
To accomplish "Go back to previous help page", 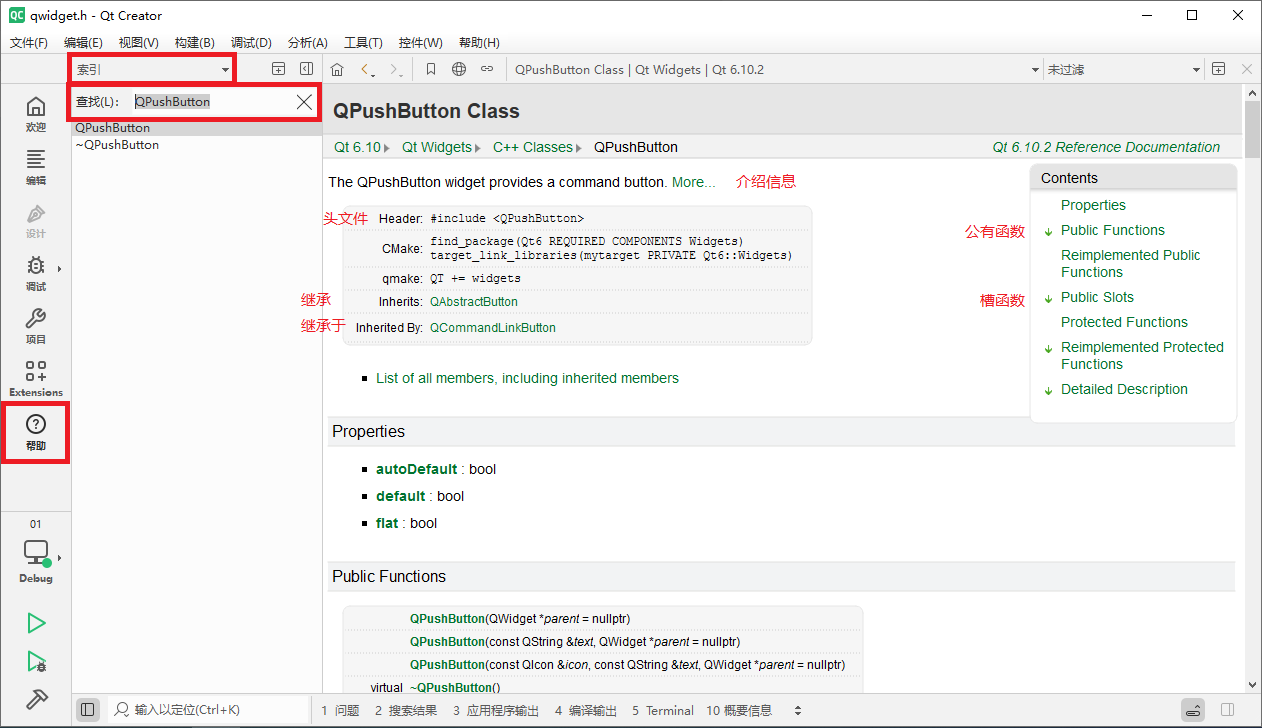I will click(x=368, y=69).
